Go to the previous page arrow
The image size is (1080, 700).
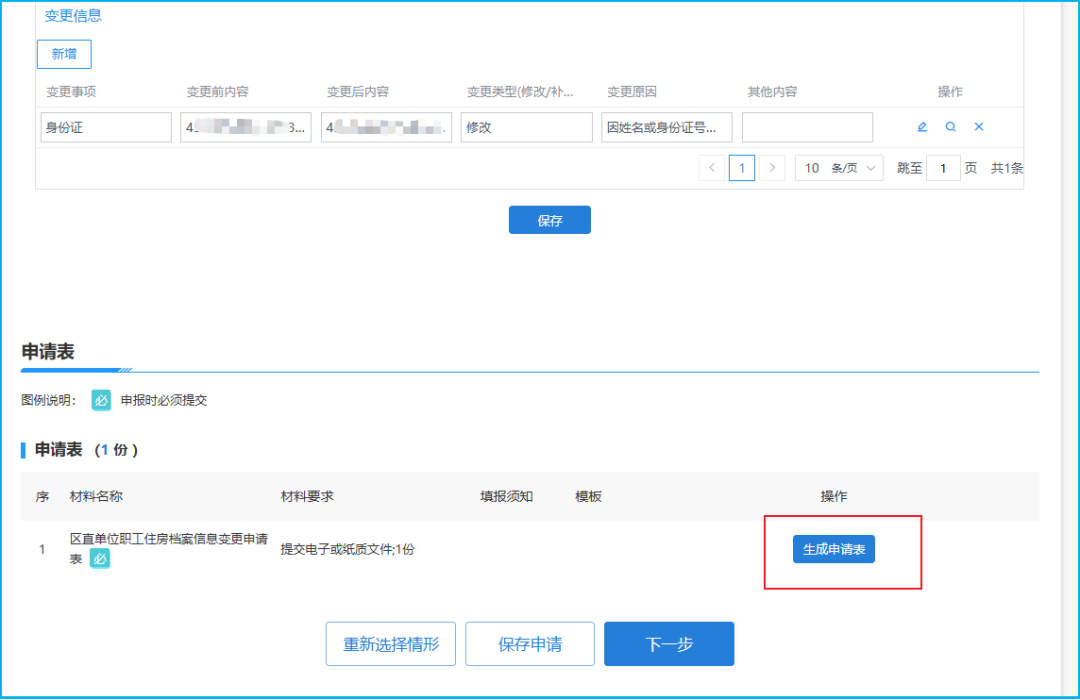point(712,168)
